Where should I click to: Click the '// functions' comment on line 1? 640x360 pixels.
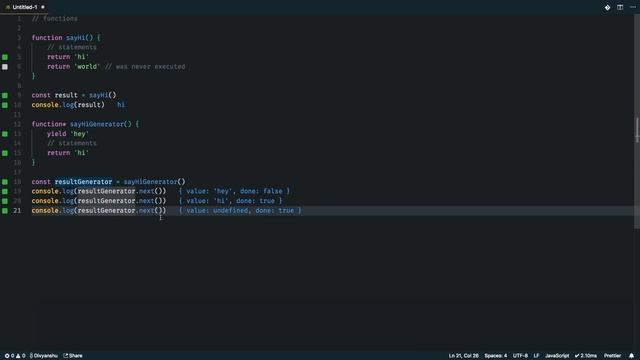point(54,18)
